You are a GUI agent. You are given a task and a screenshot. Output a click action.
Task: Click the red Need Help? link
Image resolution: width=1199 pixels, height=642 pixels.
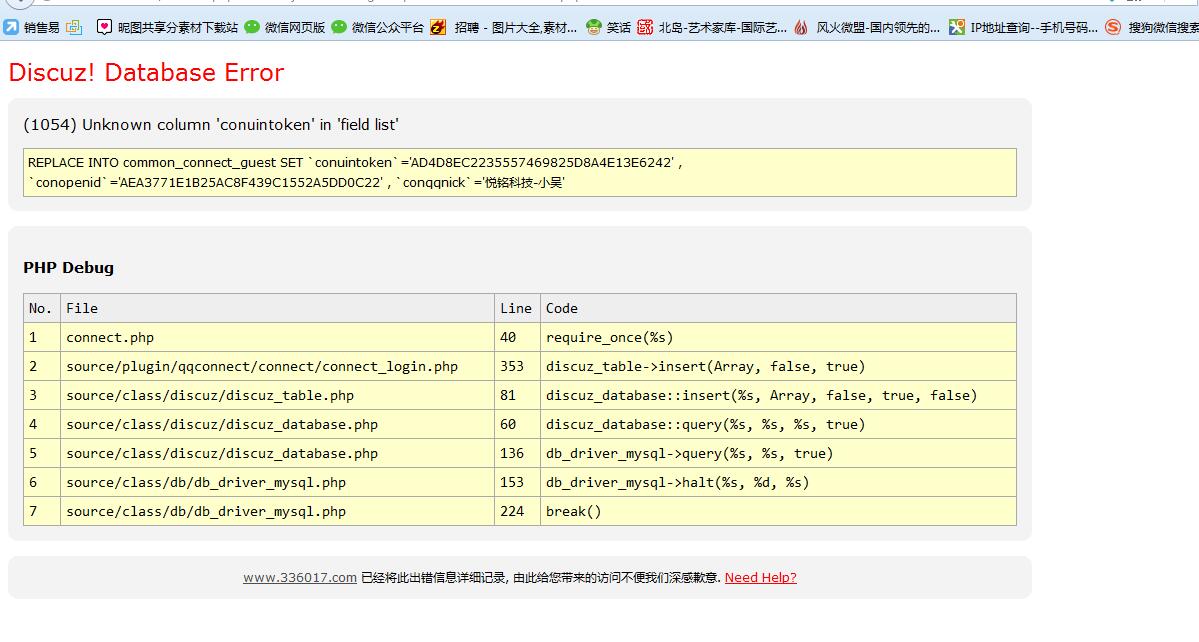pos(760,577)
